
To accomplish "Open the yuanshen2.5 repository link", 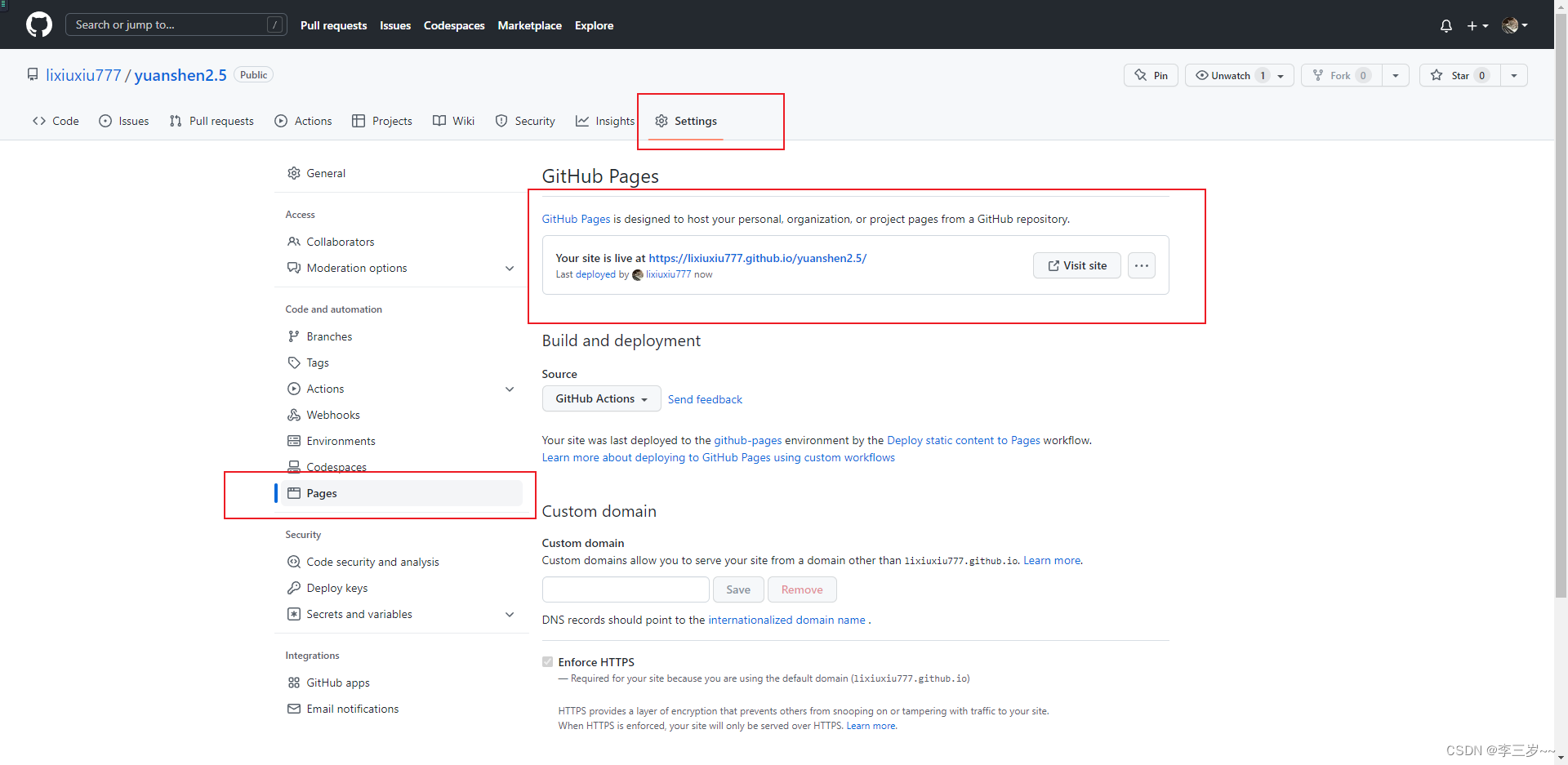I will (x=180, y=75).
